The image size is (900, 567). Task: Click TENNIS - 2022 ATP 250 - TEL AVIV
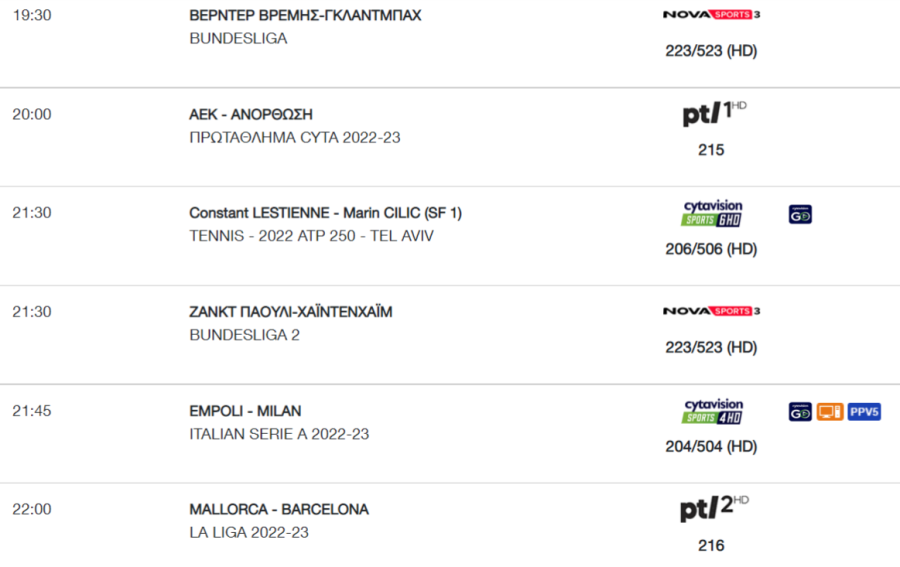coord(312,236)
